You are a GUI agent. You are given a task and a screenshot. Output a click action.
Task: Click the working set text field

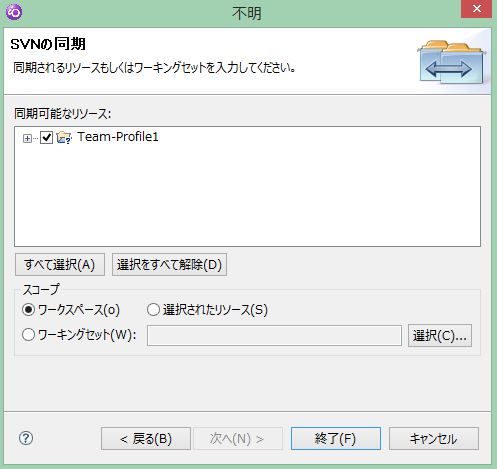click(x=274, y=336)
